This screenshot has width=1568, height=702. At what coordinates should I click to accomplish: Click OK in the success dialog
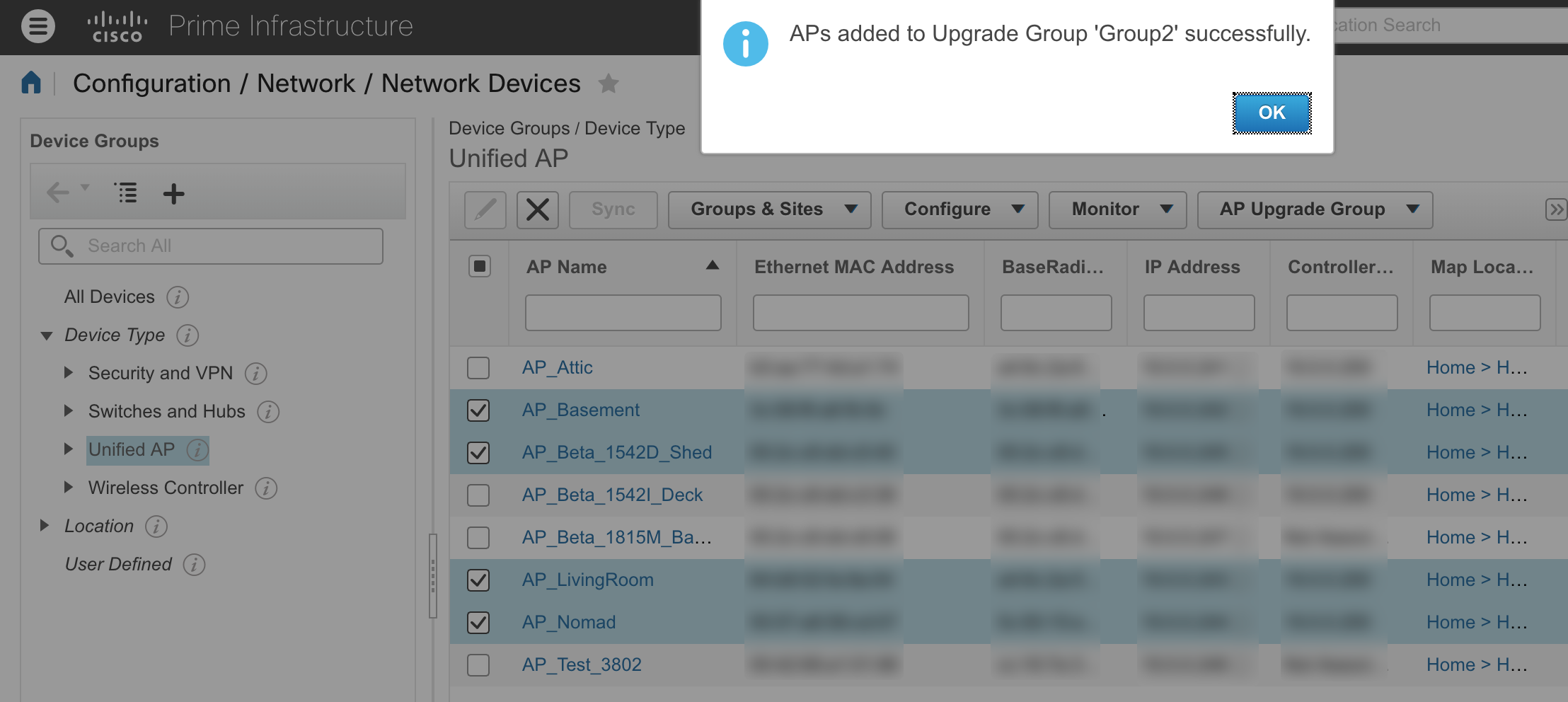pyautogui.click(x=1271, y=113)
